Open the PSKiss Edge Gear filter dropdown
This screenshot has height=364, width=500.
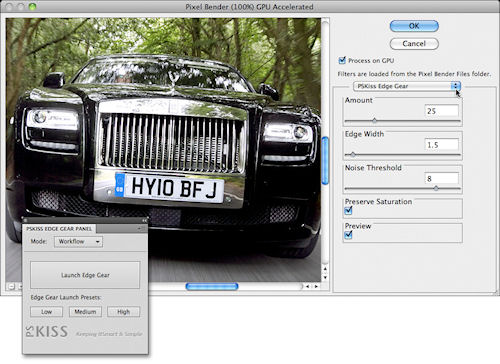click(407, 86)
